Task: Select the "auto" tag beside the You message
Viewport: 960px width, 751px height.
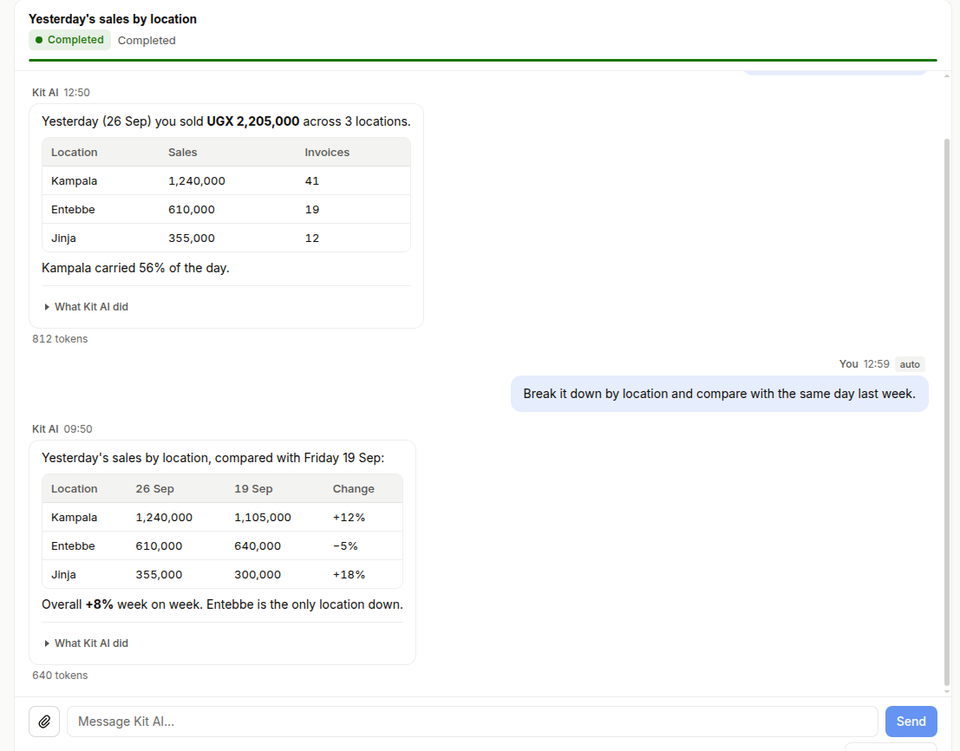Action: pos(910,364)
